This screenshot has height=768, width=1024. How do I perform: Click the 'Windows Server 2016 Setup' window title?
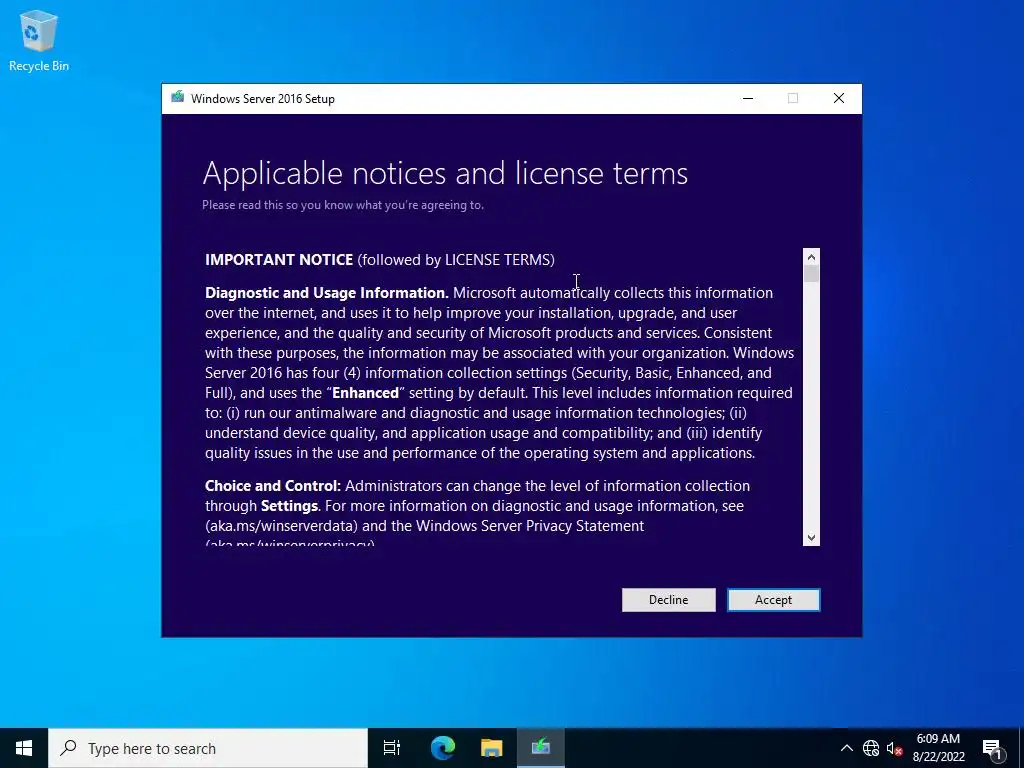pos(263,99)
